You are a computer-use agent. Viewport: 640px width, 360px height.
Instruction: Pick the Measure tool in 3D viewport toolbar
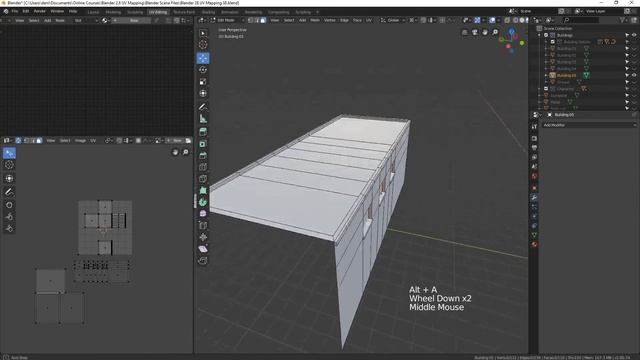point(203,119)
